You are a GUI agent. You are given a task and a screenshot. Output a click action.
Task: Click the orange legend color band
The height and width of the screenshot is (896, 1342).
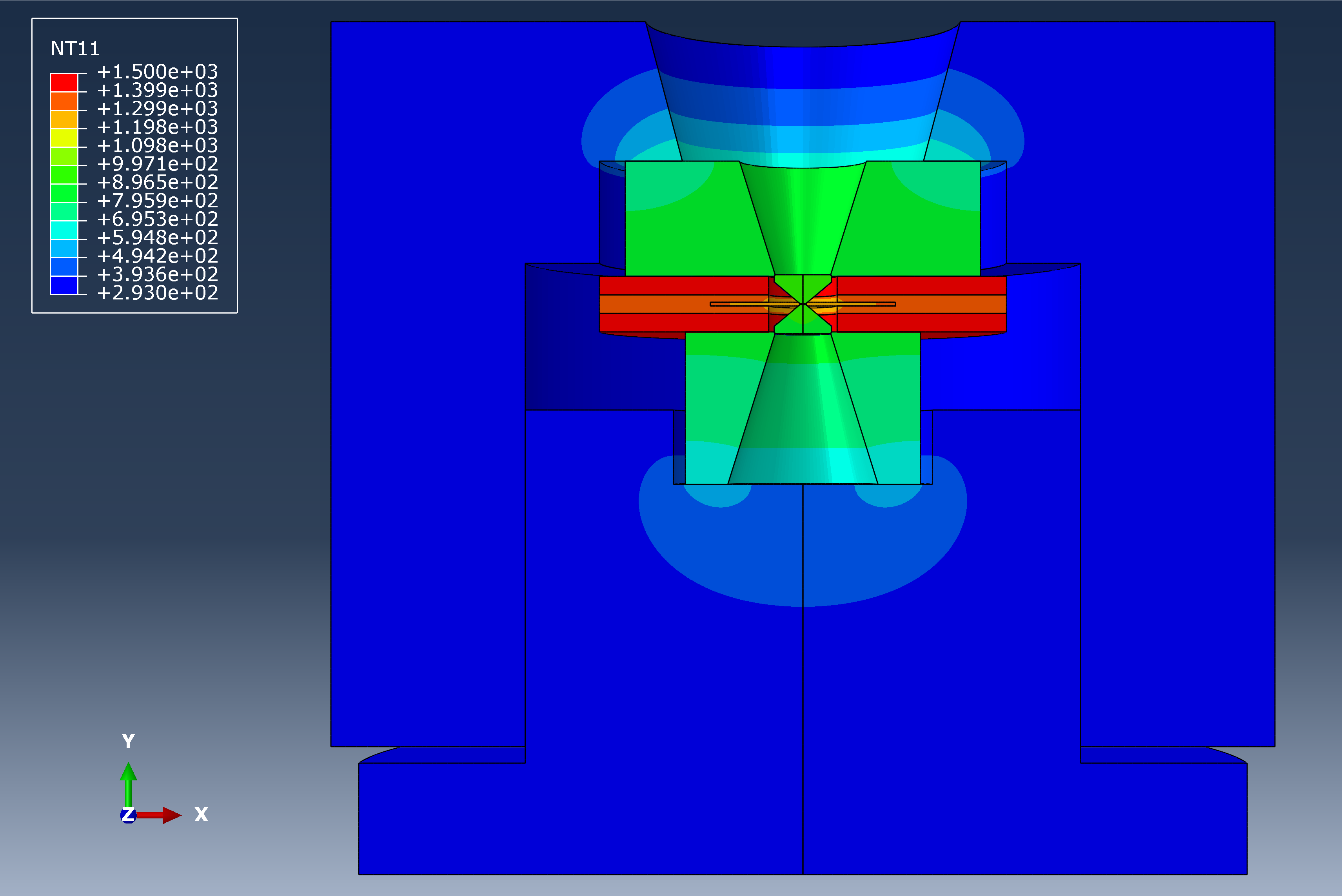[x=64, y=101]
